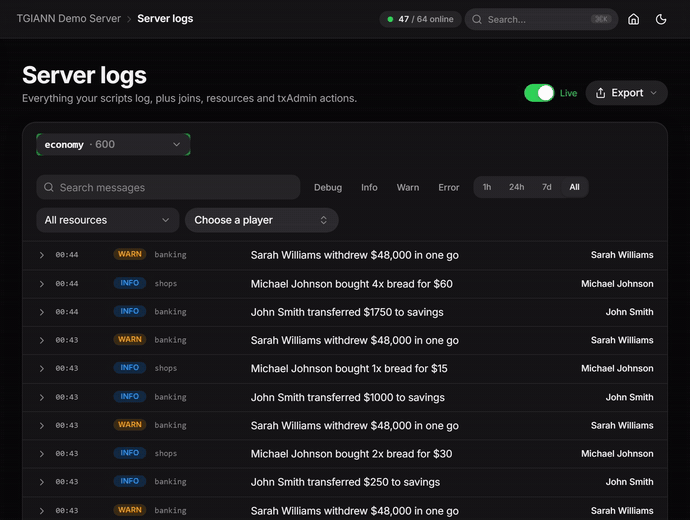Click message 'John Smith transferred $1750 to savings'
Image resolution: width=690 pixels, height=520 pixels.
point(347,312)
